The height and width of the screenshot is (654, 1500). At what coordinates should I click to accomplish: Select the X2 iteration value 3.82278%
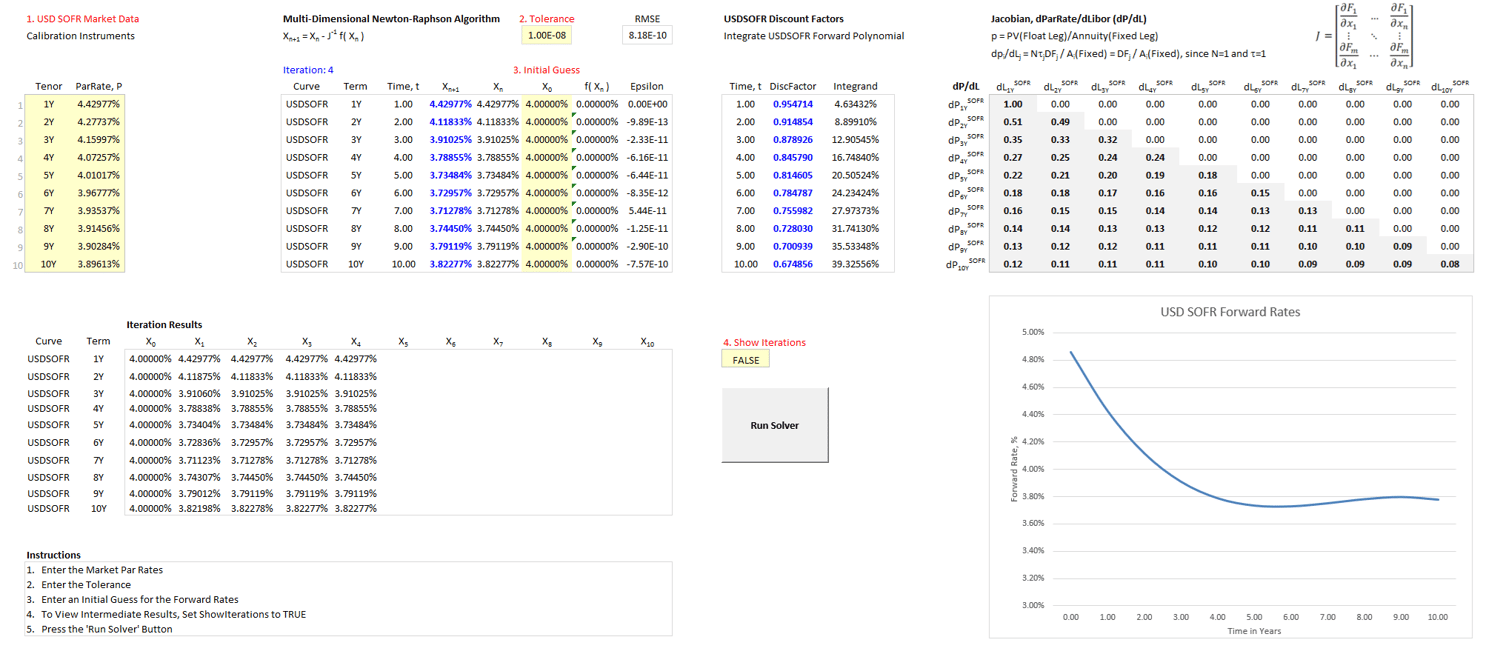pyautogui.click(x=252, y=509)
